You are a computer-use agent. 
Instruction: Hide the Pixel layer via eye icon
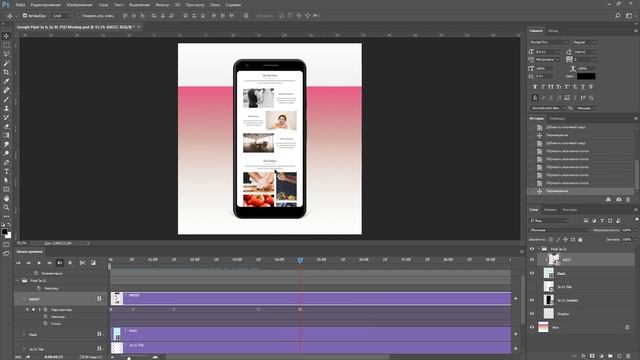[x=532, y=273]
